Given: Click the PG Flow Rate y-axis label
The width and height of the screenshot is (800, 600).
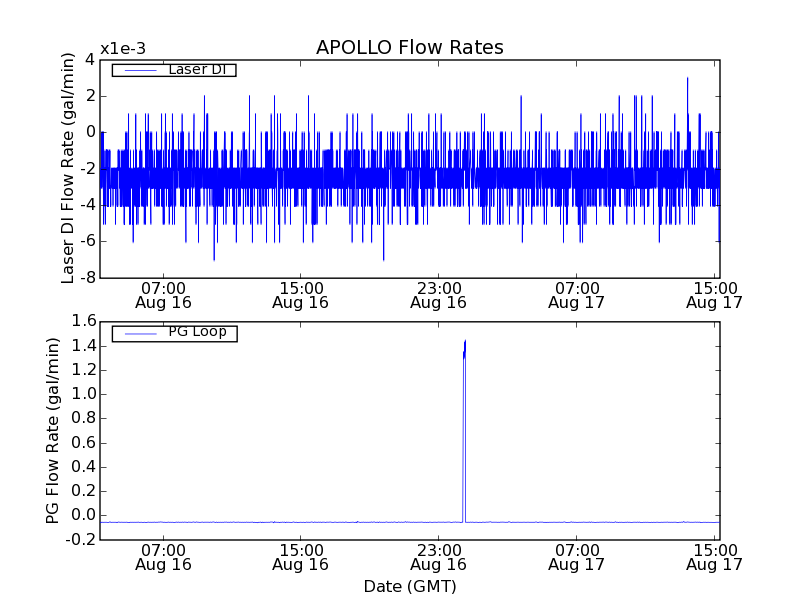Looking at the screenshot, I should (x=53, y=430).
